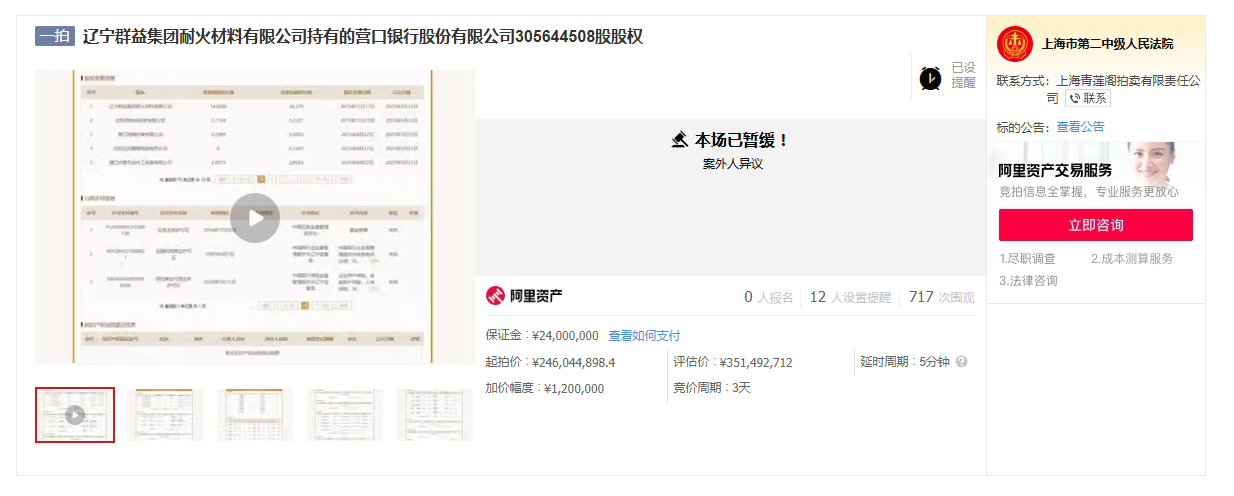
Task: Click the auction title text
Action: point(362,37)
